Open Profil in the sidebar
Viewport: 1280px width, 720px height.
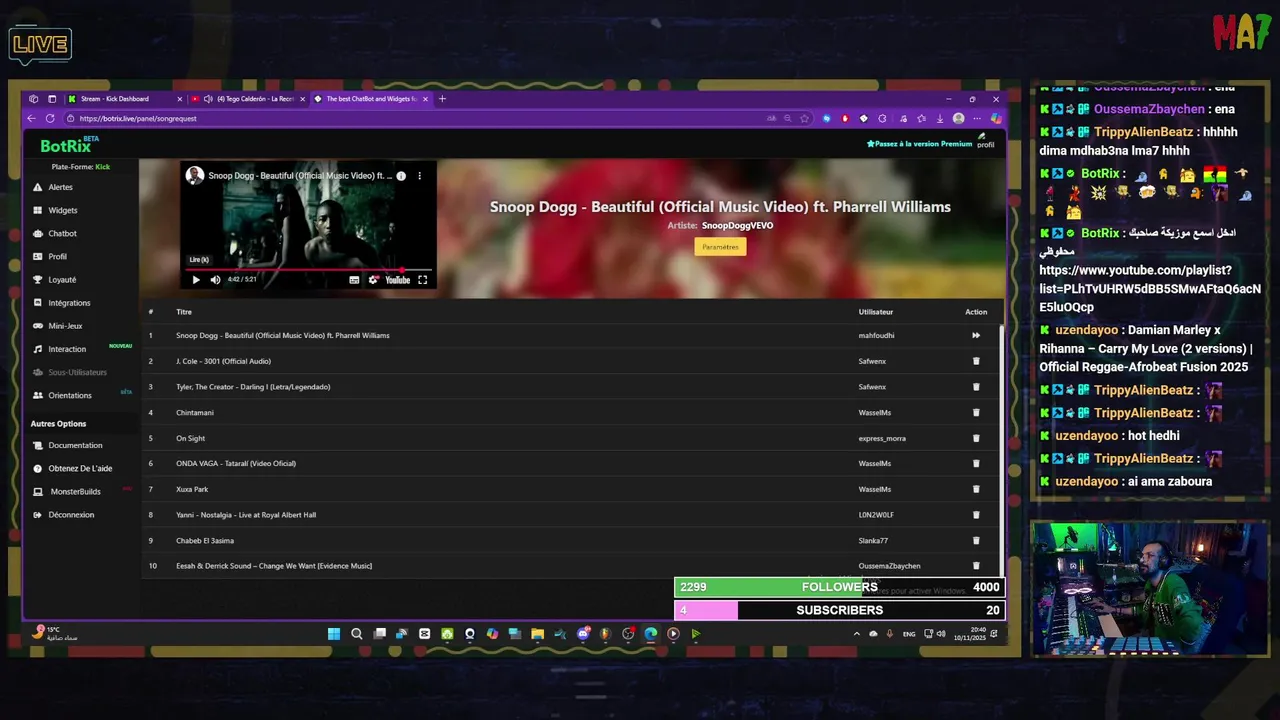click(57, 256)
